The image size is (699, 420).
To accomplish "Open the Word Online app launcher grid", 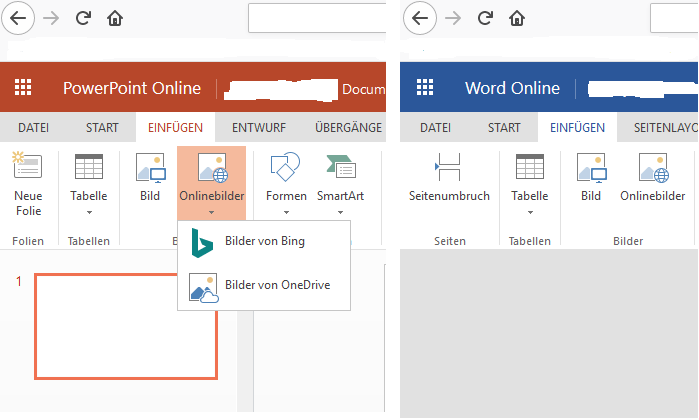I will (x=425, y=88).
